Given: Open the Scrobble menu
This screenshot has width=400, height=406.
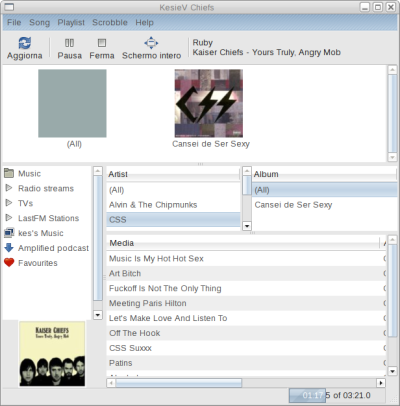Looking at the screenshot, I should click(110, 22).
